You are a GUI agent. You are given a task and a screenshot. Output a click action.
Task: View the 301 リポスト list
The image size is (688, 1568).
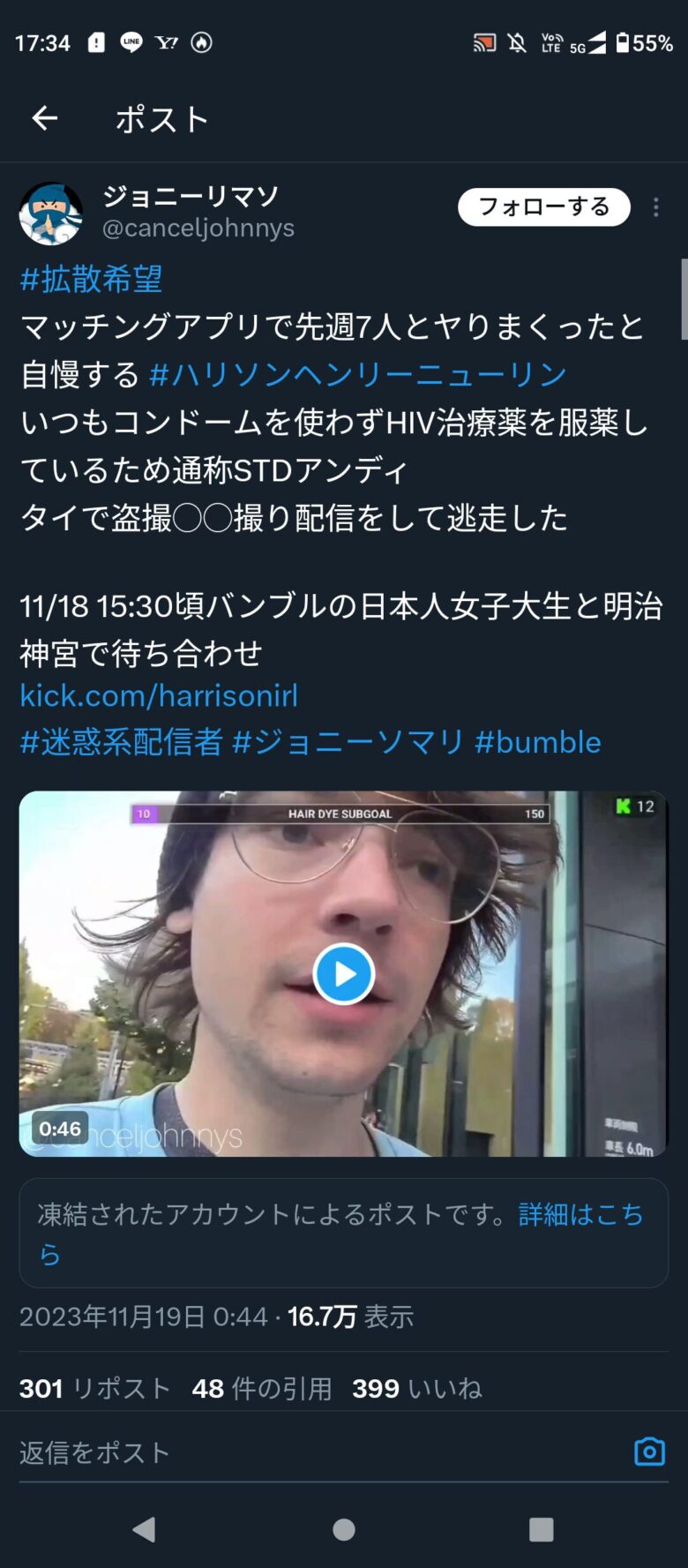[x=94, y=1388]
